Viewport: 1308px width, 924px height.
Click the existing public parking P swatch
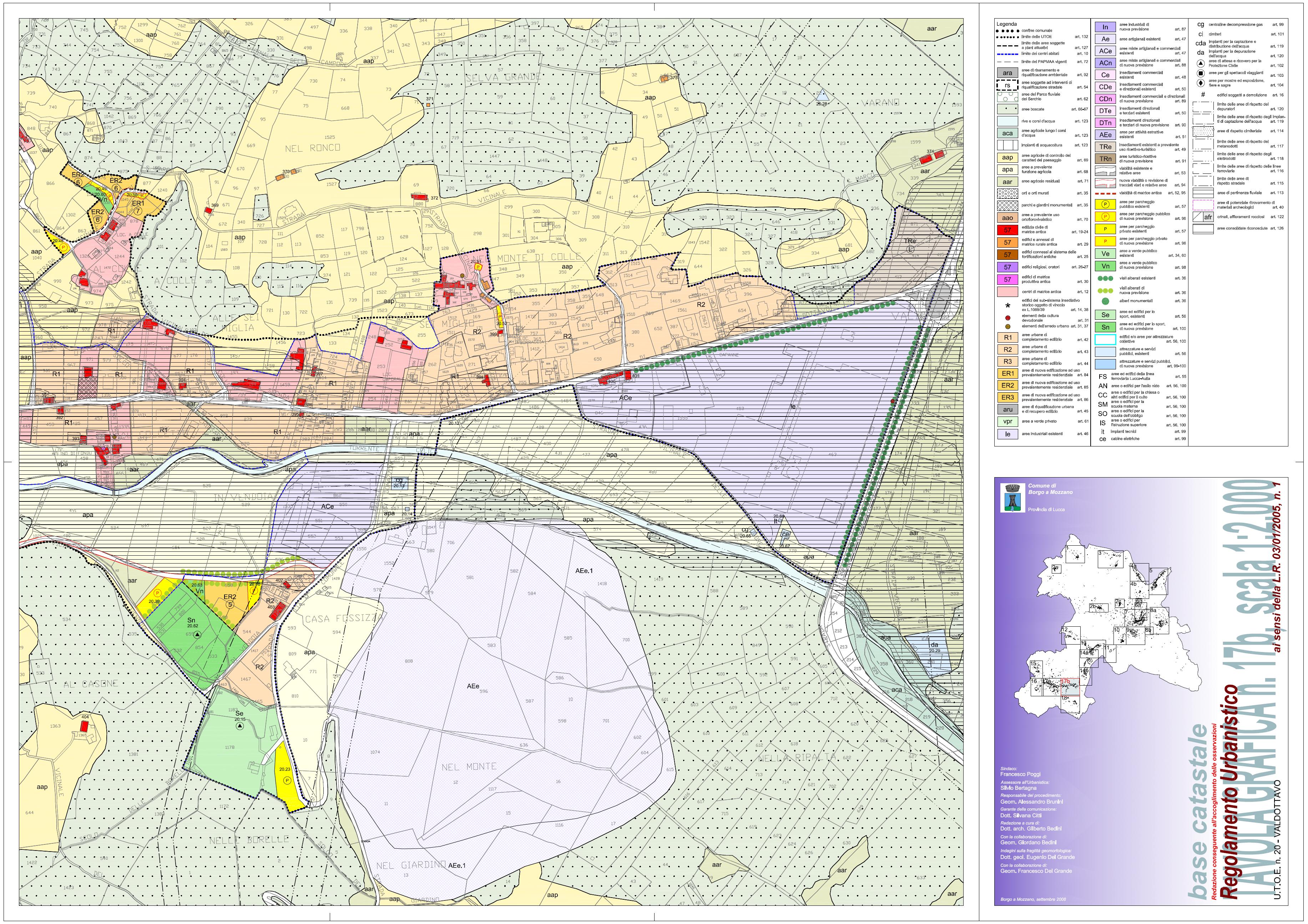pyautogui.click(x=1105, y=205)
